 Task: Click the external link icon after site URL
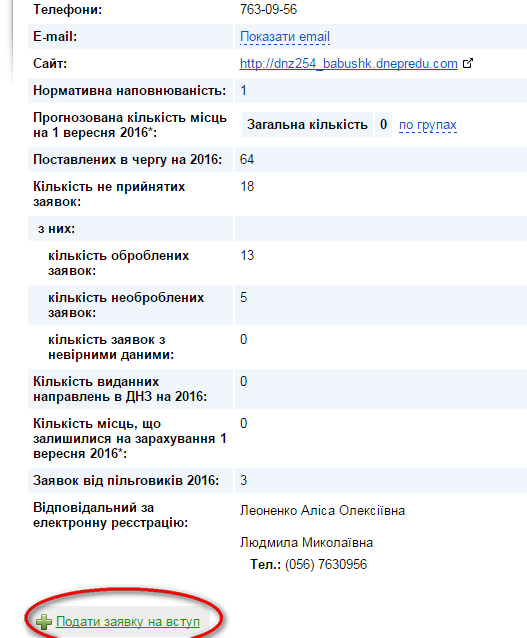coord(468,63)
